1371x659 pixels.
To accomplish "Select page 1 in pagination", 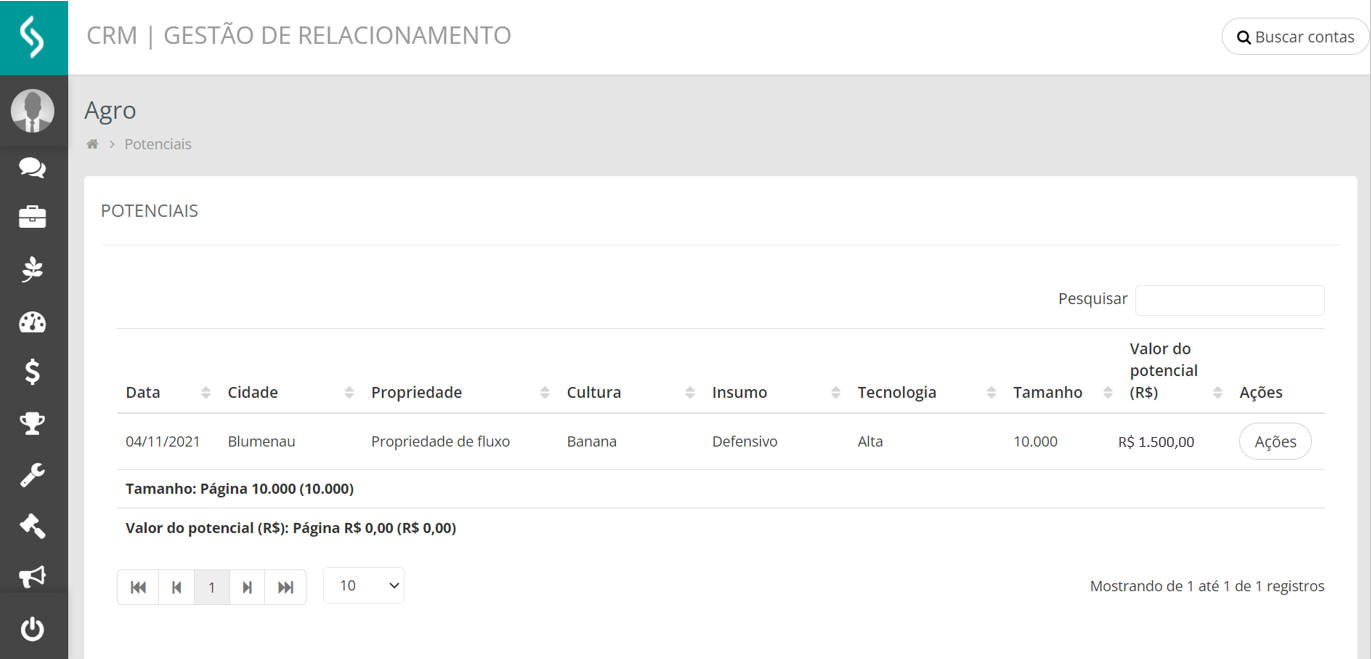I will point(211,587).
